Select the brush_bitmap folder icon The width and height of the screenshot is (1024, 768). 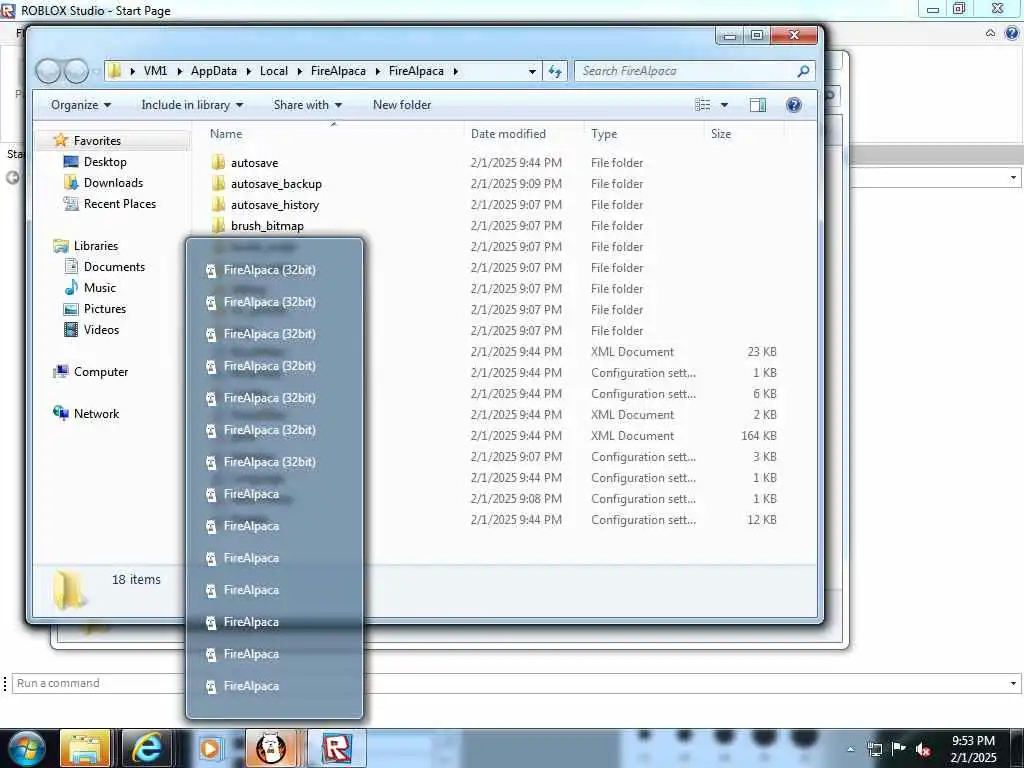(219, 225)
